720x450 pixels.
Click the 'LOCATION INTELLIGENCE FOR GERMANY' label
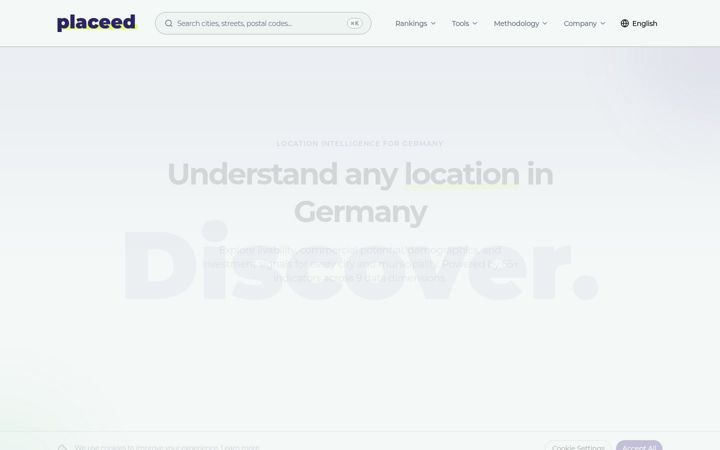click(360, 144)
